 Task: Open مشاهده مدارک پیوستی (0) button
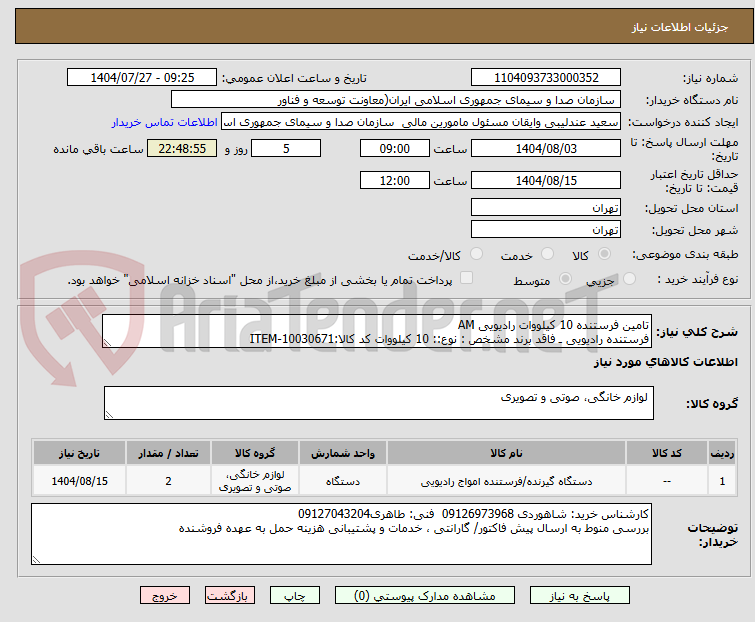click(425, 596)
